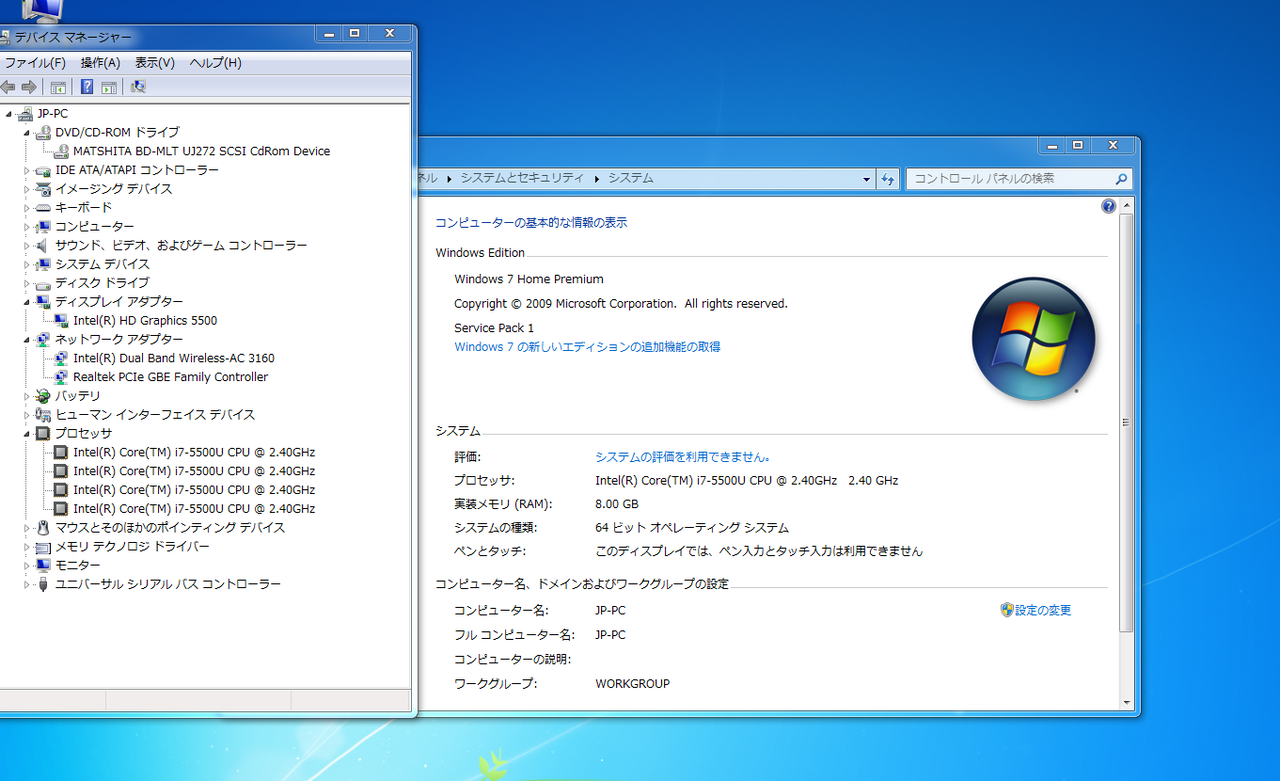Click the Forward arrow in Device Manager toolbar
The height and width of the screenshot is (781, 1280).
point(29,87)
